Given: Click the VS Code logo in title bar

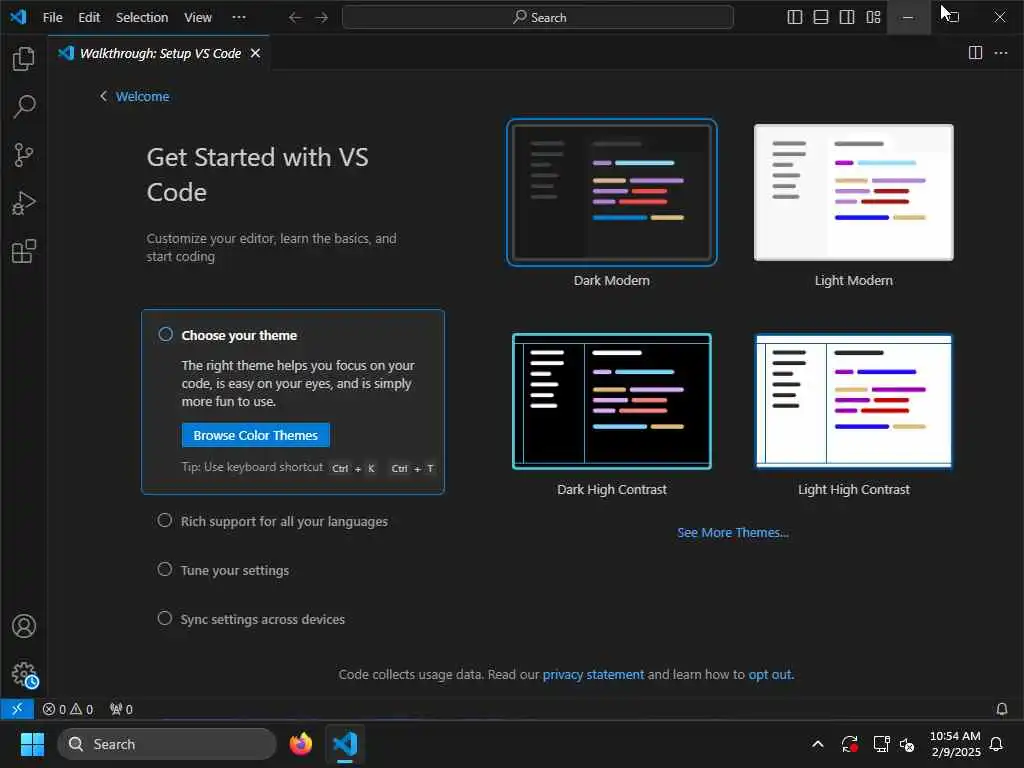Looking at the screenshot, I should point(18,17).
